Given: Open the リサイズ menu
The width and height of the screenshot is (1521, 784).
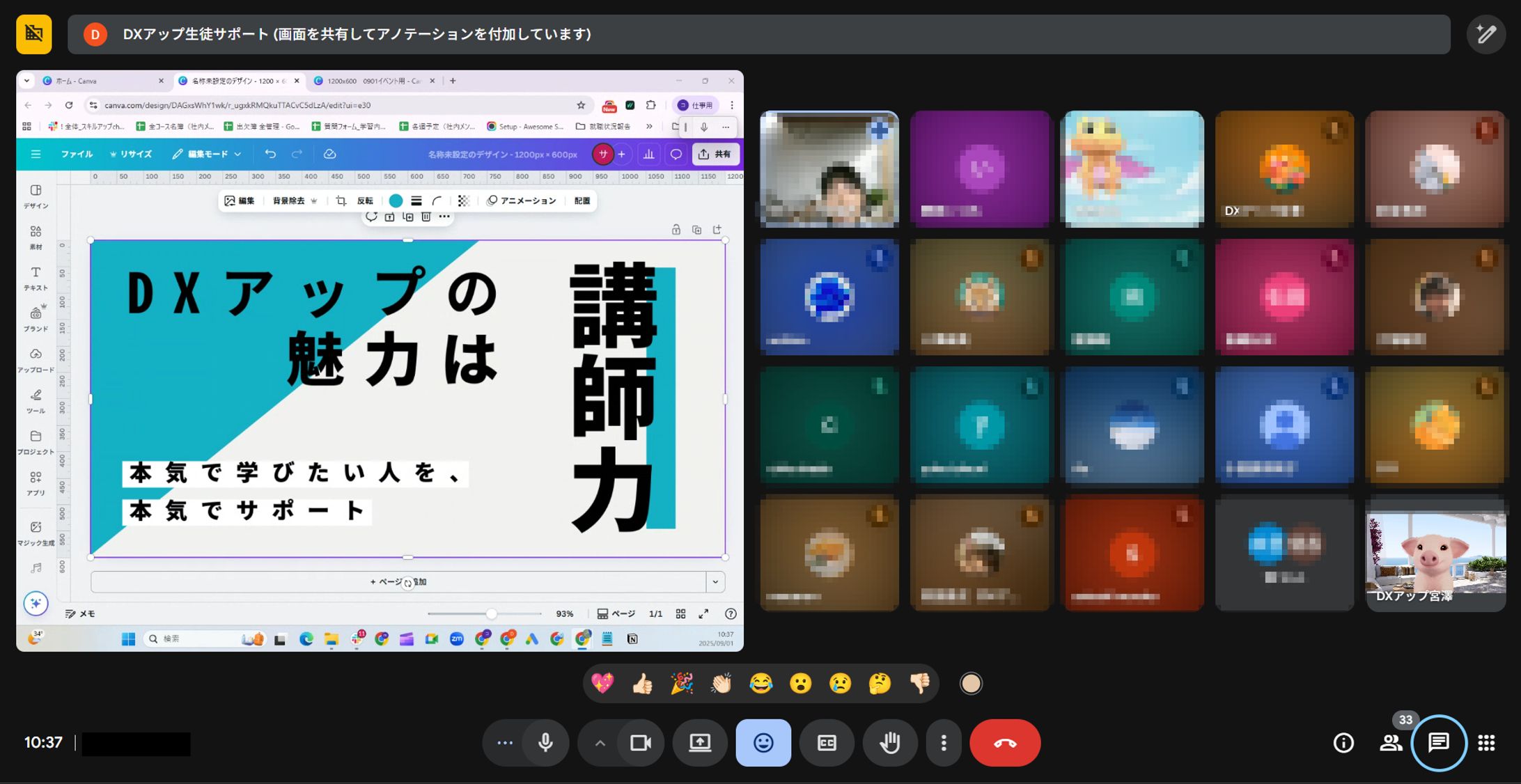Looking at the screenshot, I should [131, 154].
